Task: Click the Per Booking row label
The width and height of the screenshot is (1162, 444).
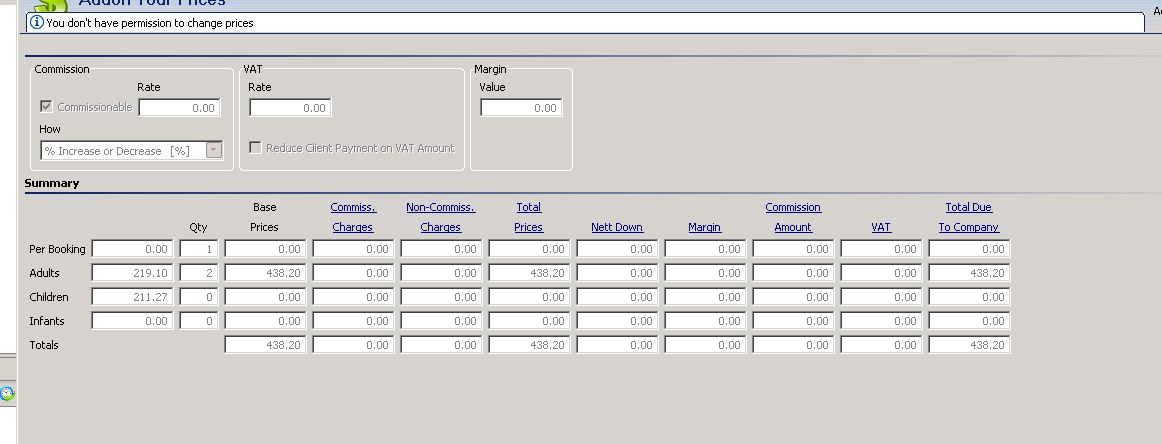Action: (57, 249)
